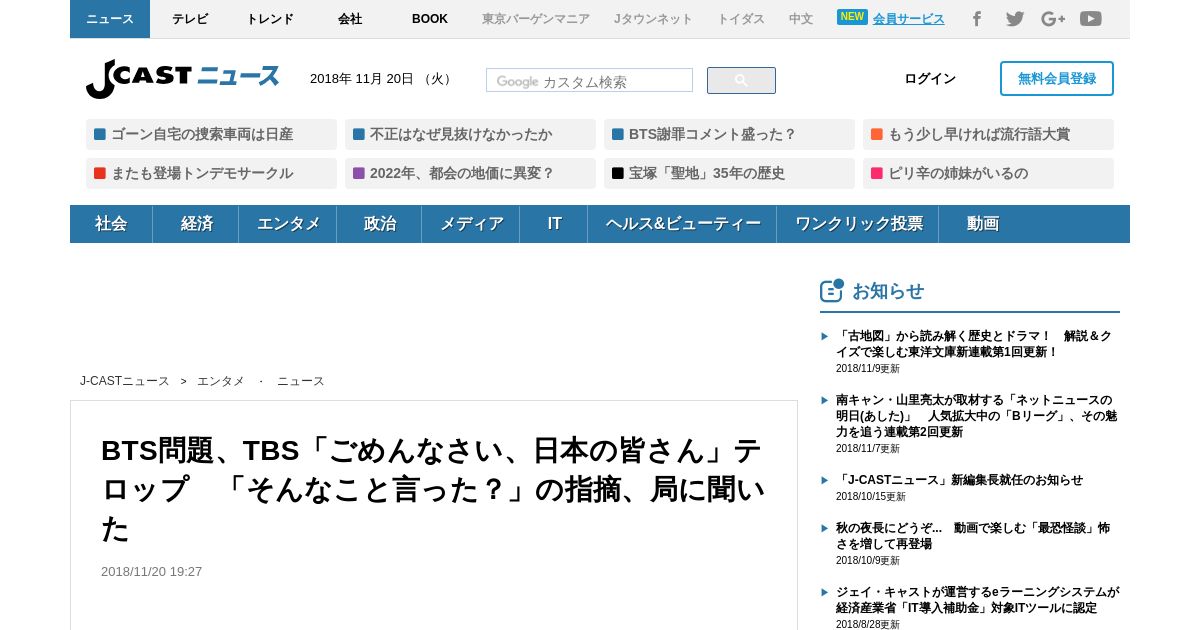The width and height of the screenshot is (1200, 630).
Task: Open the Twitter bird icon
Action: [1015, 18]
